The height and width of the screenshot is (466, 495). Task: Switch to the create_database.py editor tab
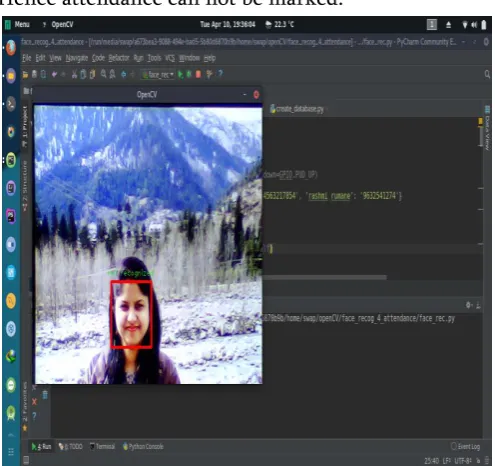[x=297, y=109]
